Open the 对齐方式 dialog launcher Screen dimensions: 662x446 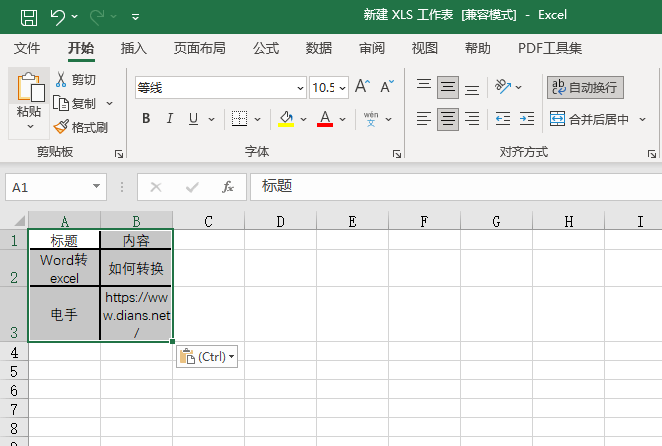coord(652,154)
